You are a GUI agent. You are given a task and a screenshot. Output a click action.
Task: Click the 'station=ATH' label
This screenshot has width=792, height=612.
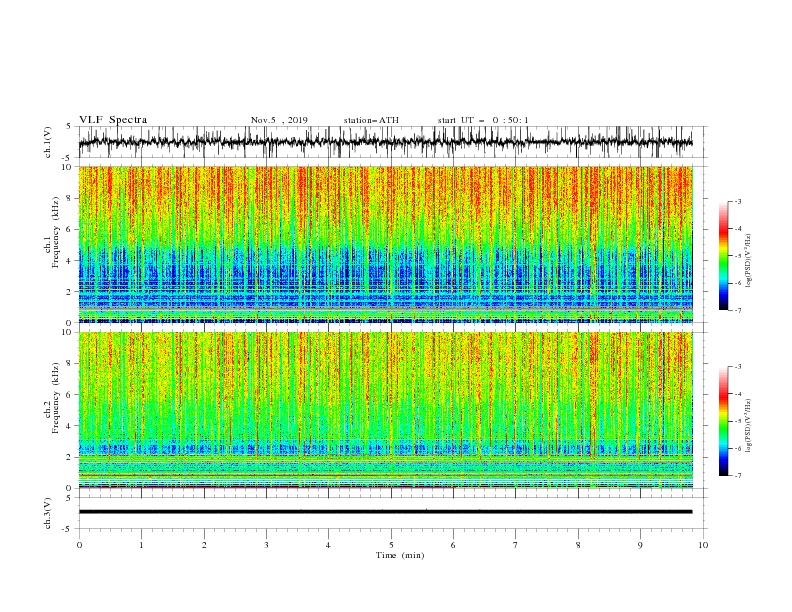click(371, 120)
